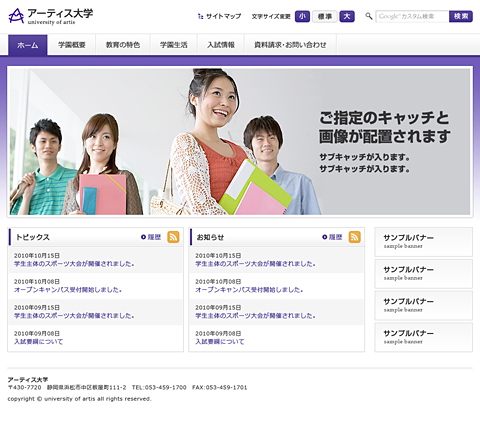
Task: Select the ホーム navigation tab
Action: pos(28,45)
